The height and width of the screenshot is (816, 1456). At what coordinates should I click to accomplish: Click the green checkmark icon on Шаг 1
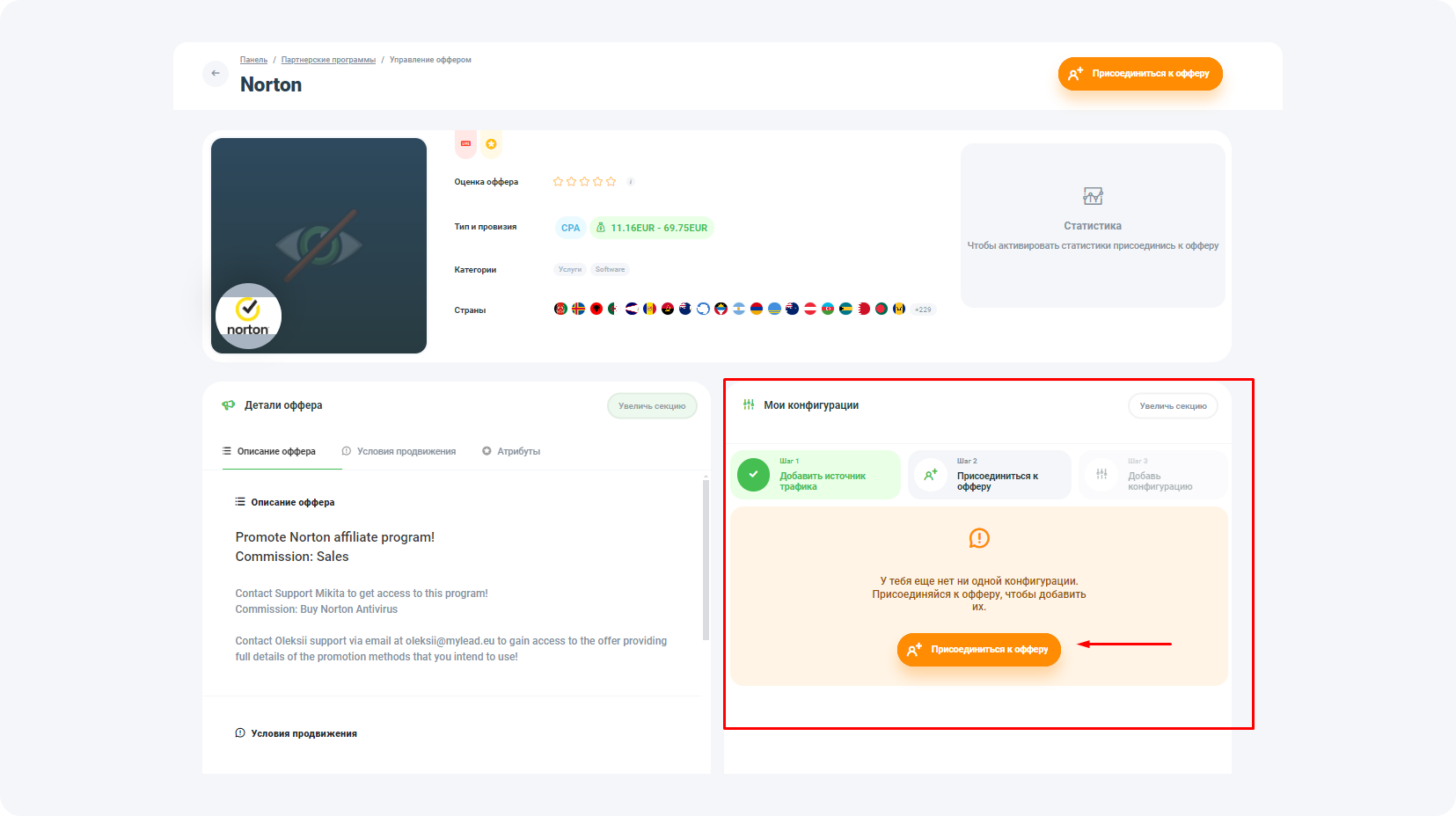point(753,474)
